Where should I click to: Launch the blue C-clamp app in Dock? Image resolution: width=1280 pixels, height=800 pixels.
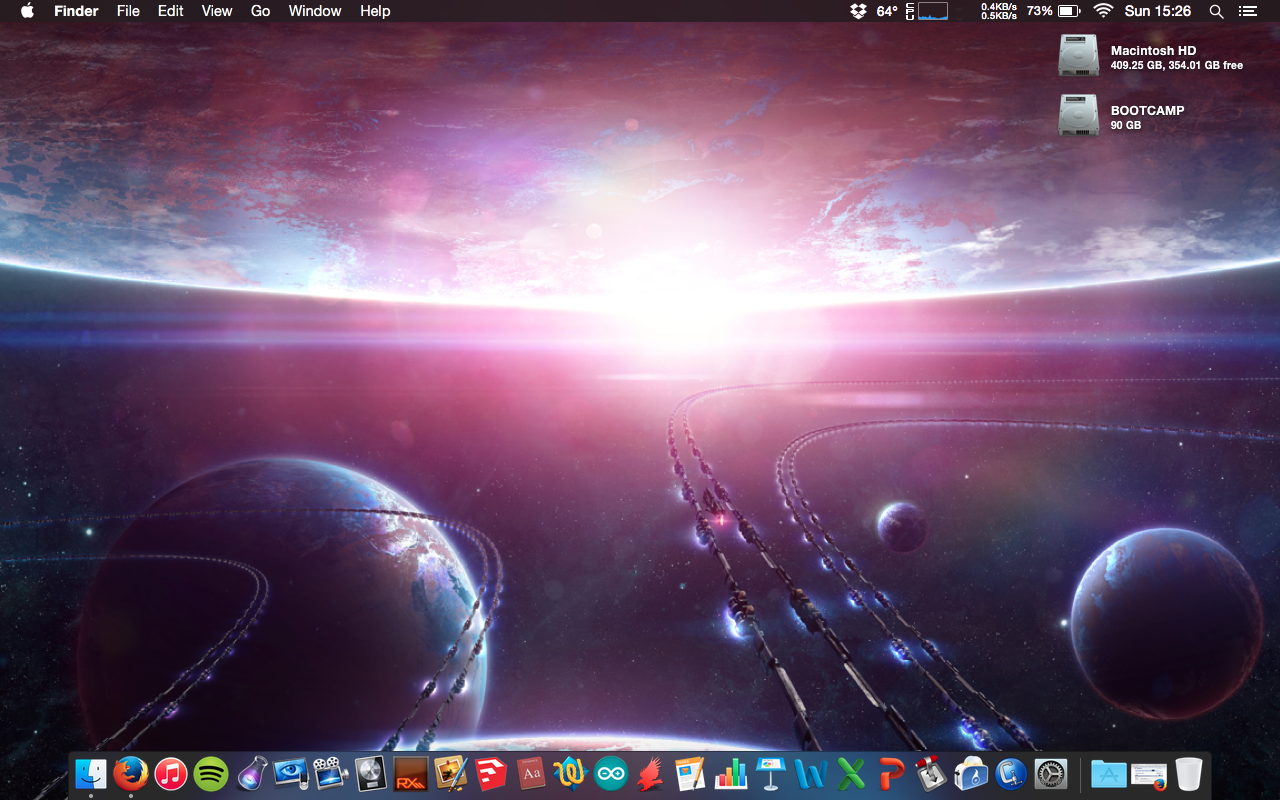1011,773
